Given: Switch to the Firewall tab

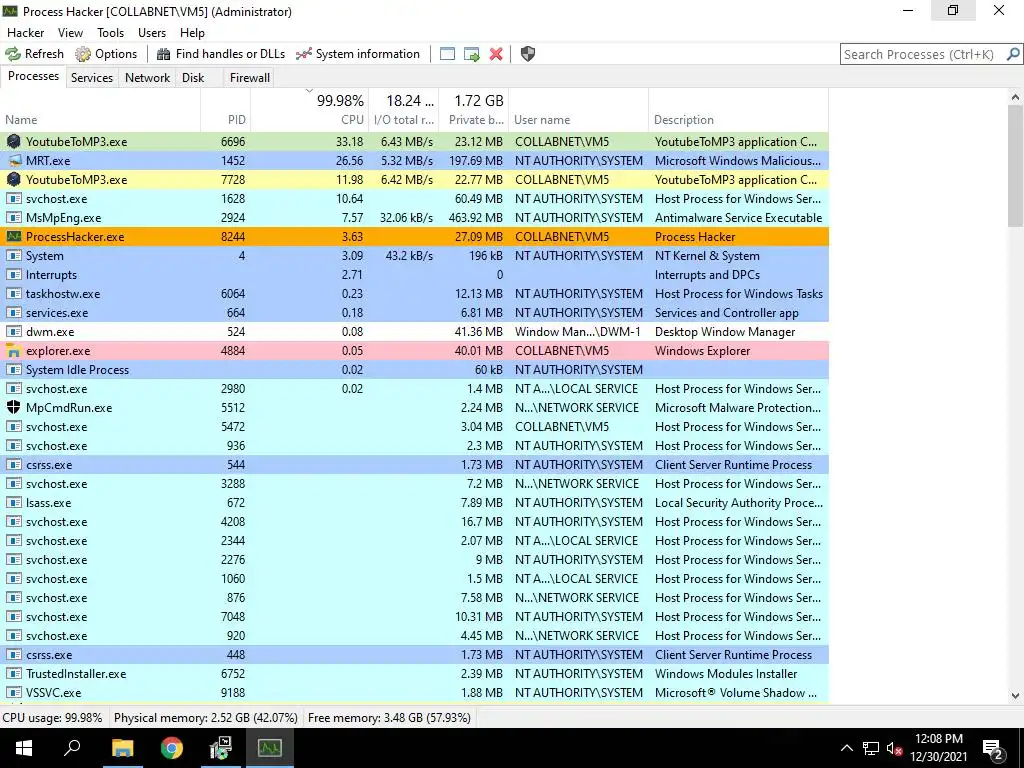Looking at the screenshot, I should pyautogui.click(x=249, y=78).
